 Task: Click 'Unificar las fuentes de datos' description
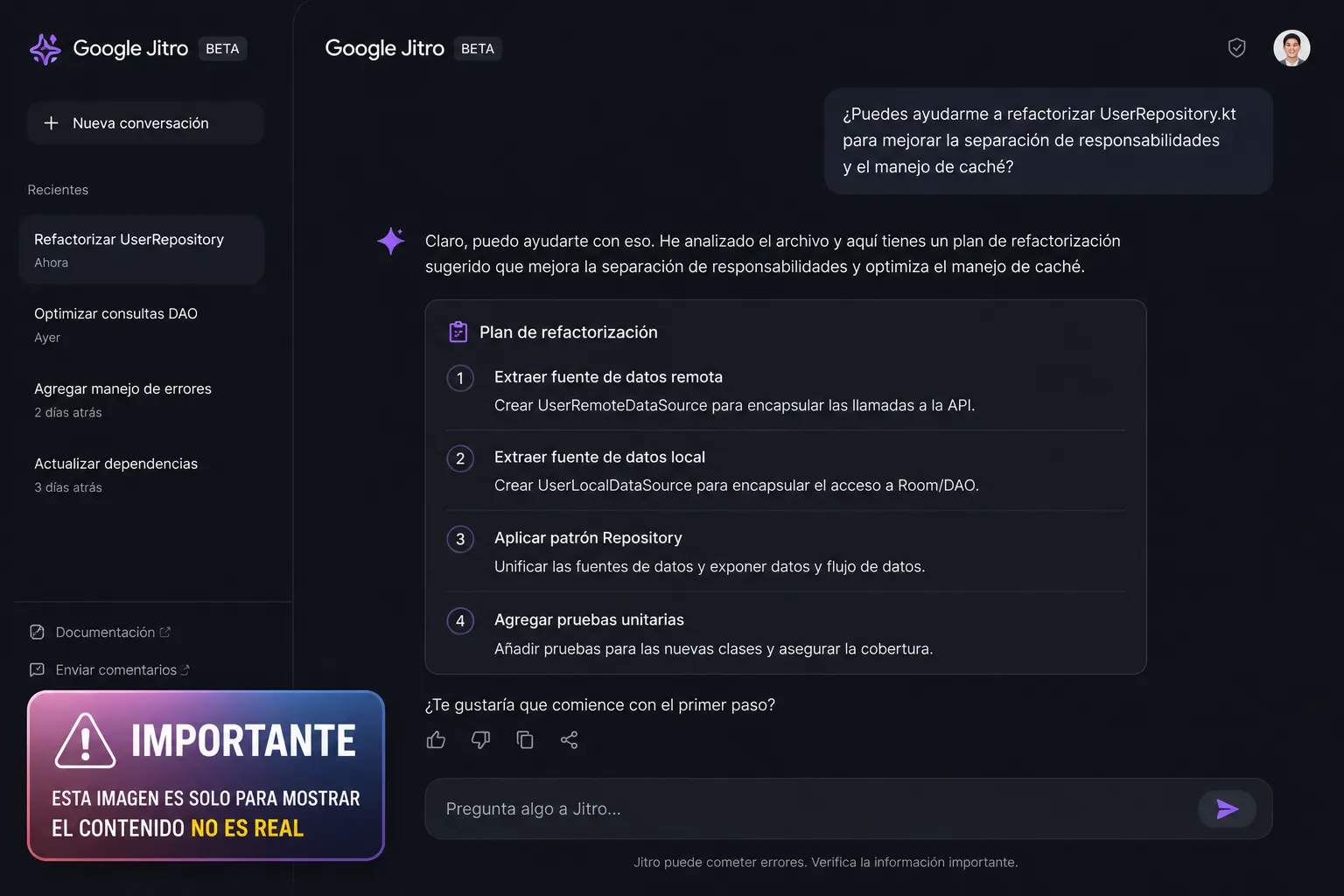pyautogui.click(x=710, y=566)
